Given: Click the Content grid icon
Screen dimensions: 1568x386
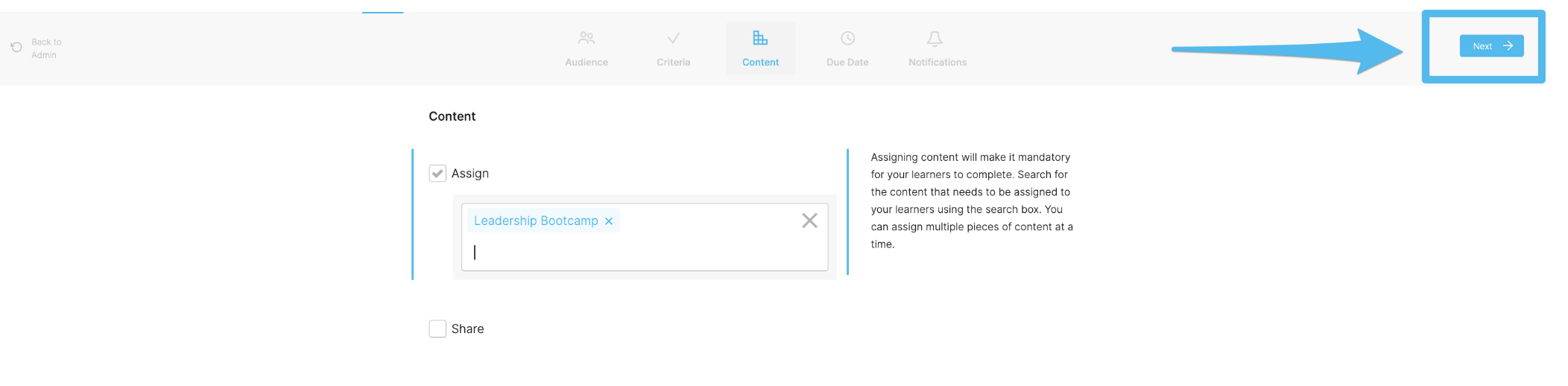Looking at the screenshot, I should click(760, 37).
